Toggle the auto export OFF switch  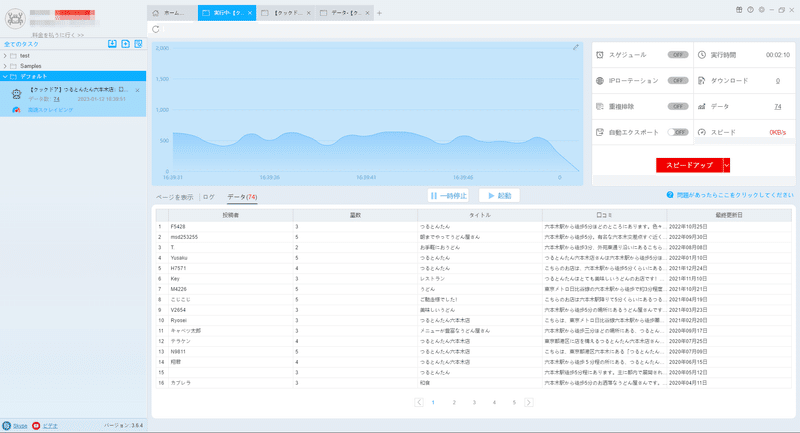pos(678,132)
